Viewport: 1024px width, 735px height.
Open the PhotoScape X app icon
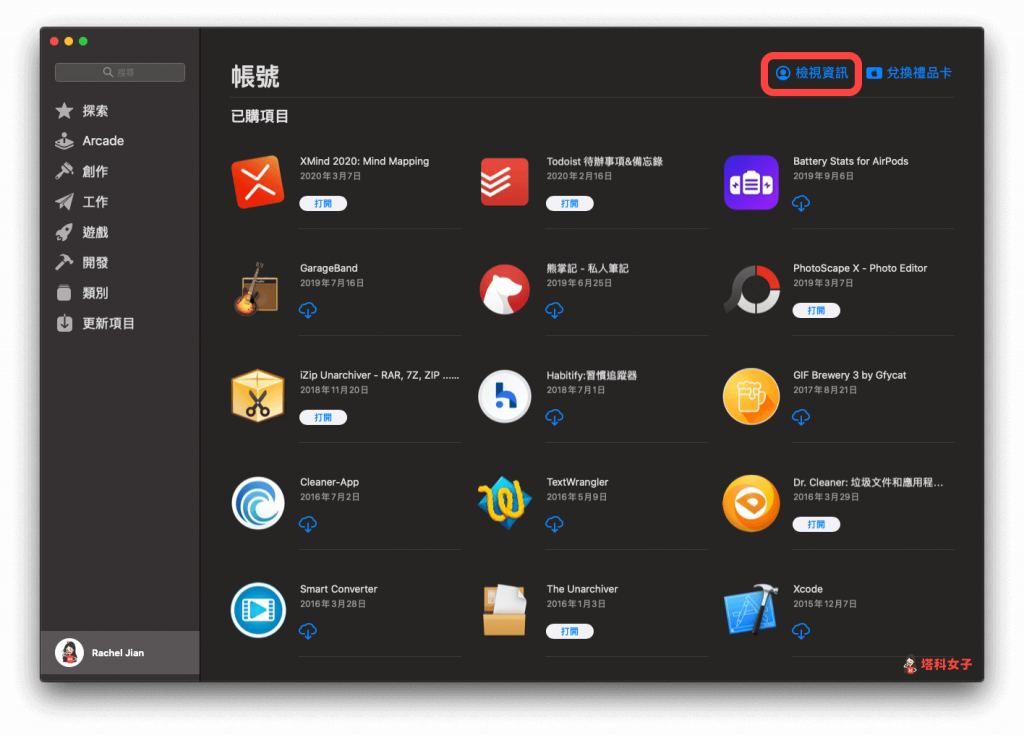pos(751,289)
